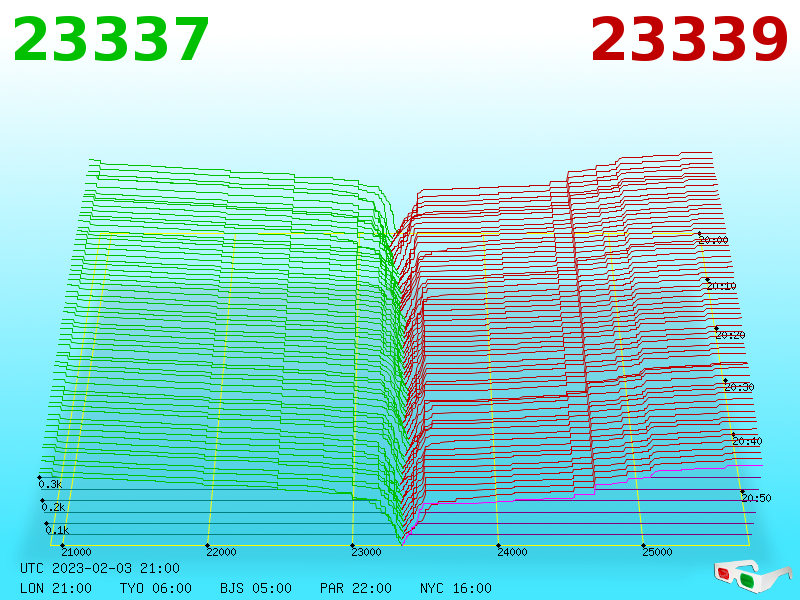
Task: Click the NYC 16:00 clock
Action: [x=456, y=588]
